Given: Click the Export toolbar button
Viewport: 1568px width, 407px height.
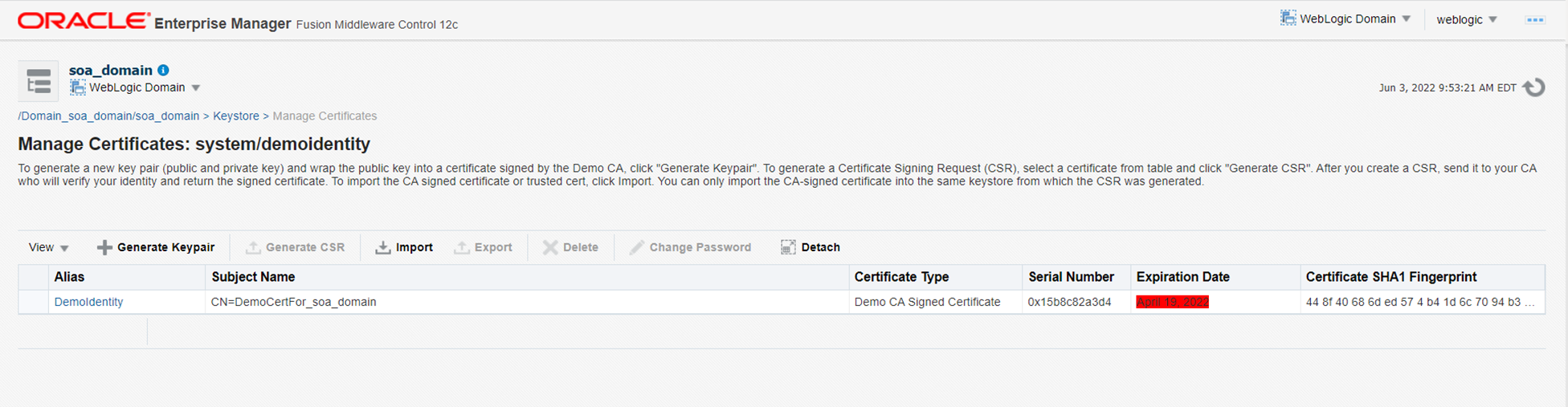Looking at the screenshot, I should click(x=483, y=247).
